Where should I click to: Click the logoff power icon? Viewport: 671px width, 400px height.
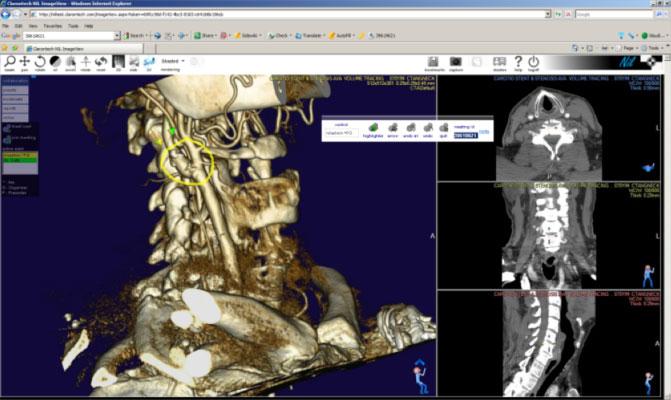[533, 63]
